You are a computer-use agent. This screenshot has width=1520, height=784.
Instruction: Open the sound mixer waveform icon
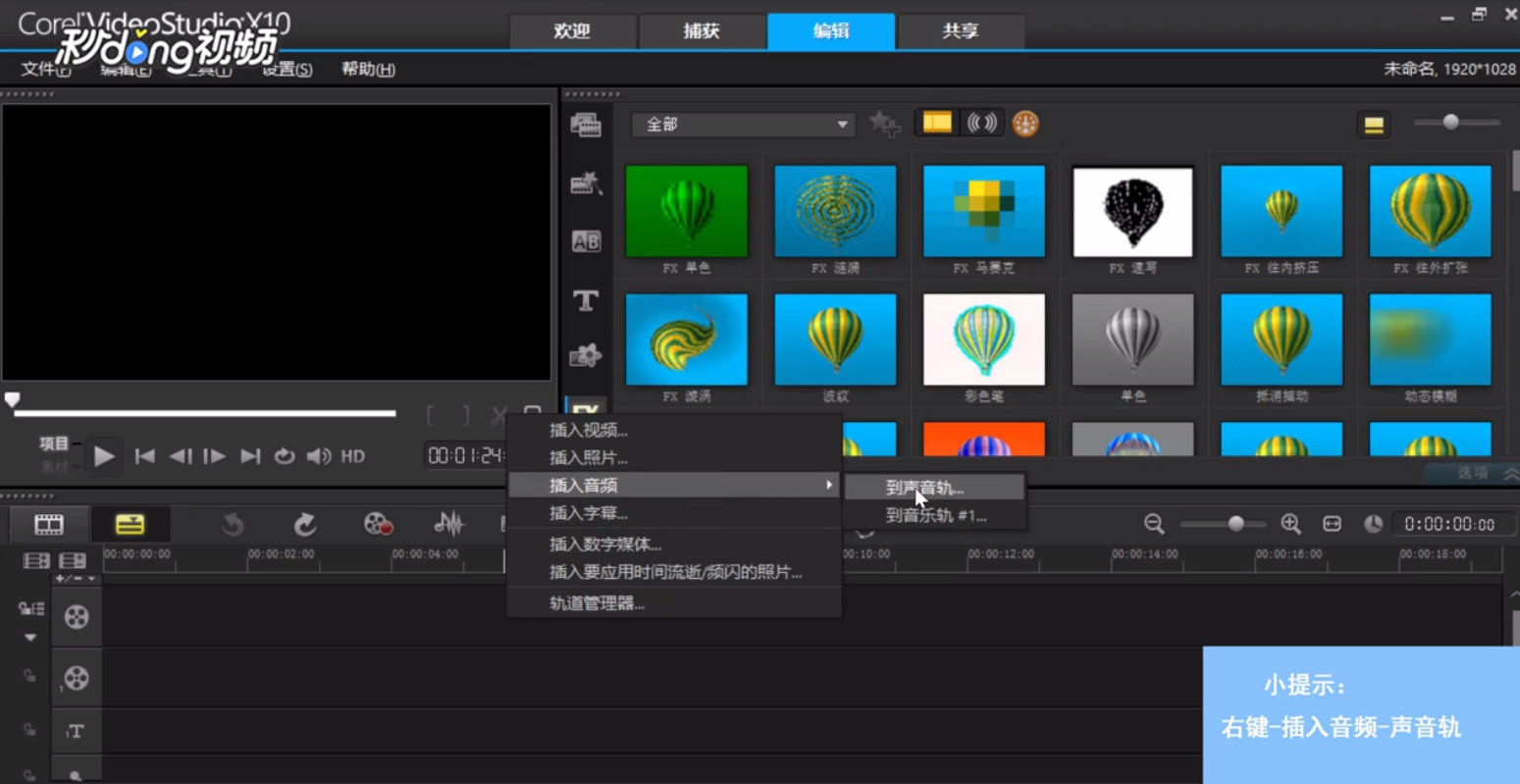coord(449,525)
